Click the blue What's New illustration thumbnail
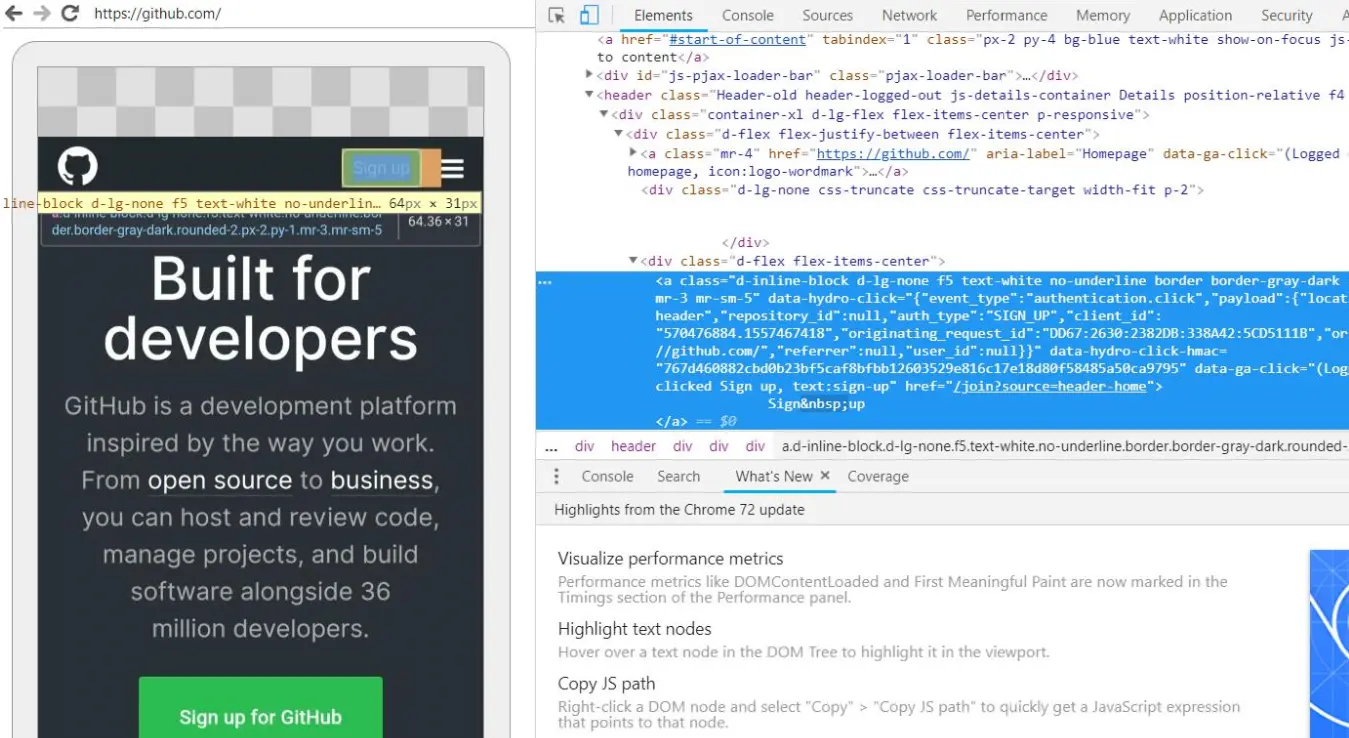Image resolution: width=1349 pixels, height=738 pixels. click(1329, 643)
